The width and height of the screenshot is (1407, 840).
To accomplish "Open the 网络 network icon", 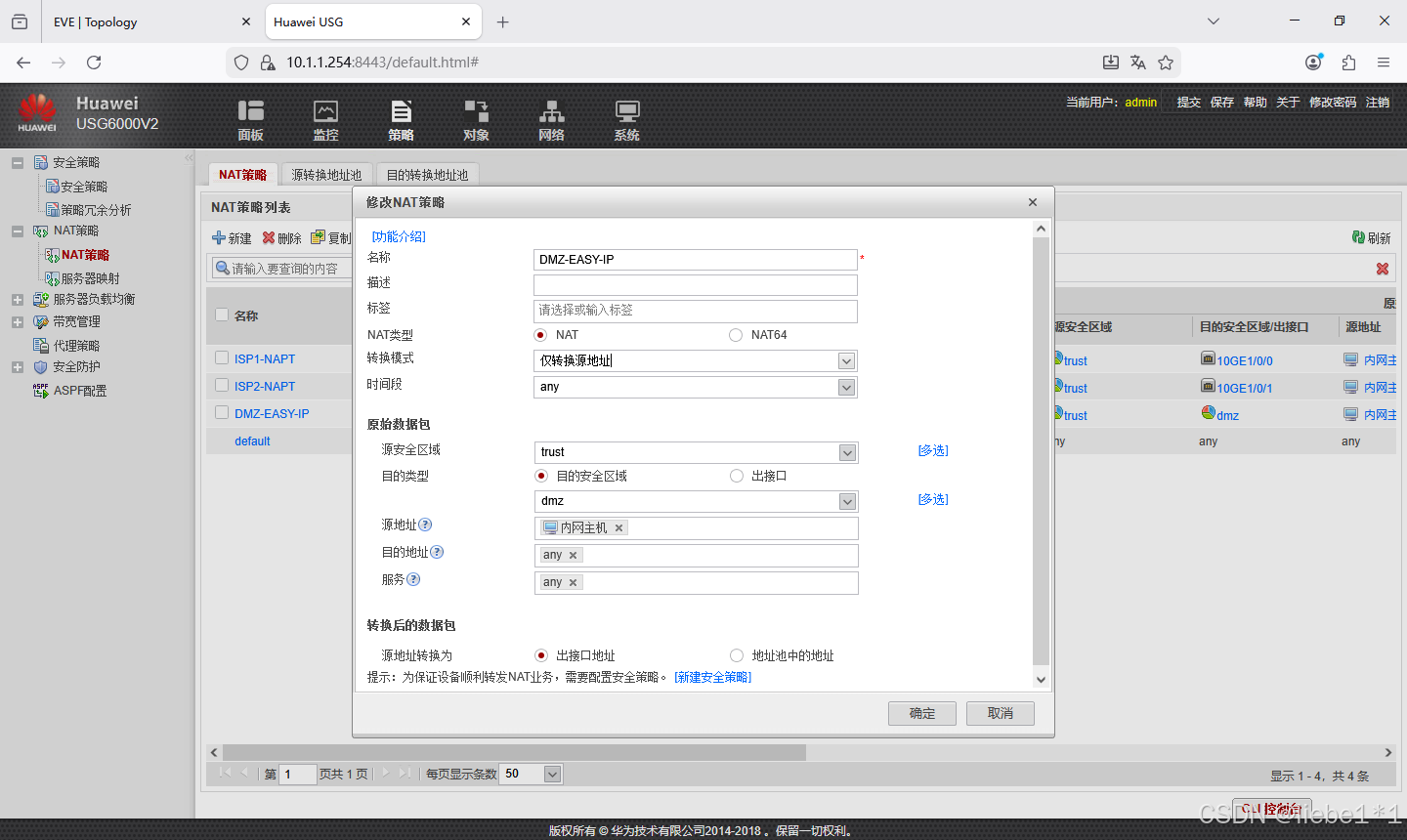I will [x=551, y=119].
